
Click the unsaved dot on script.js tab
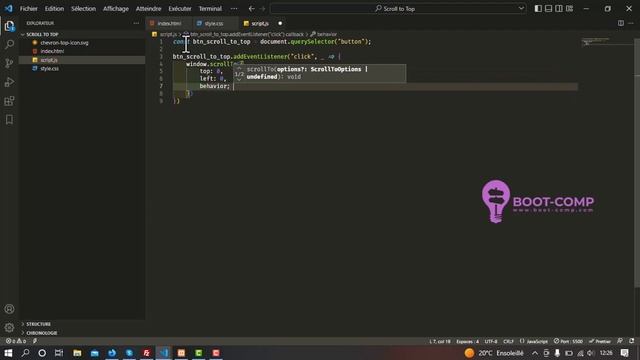click(x=280, y=23)
